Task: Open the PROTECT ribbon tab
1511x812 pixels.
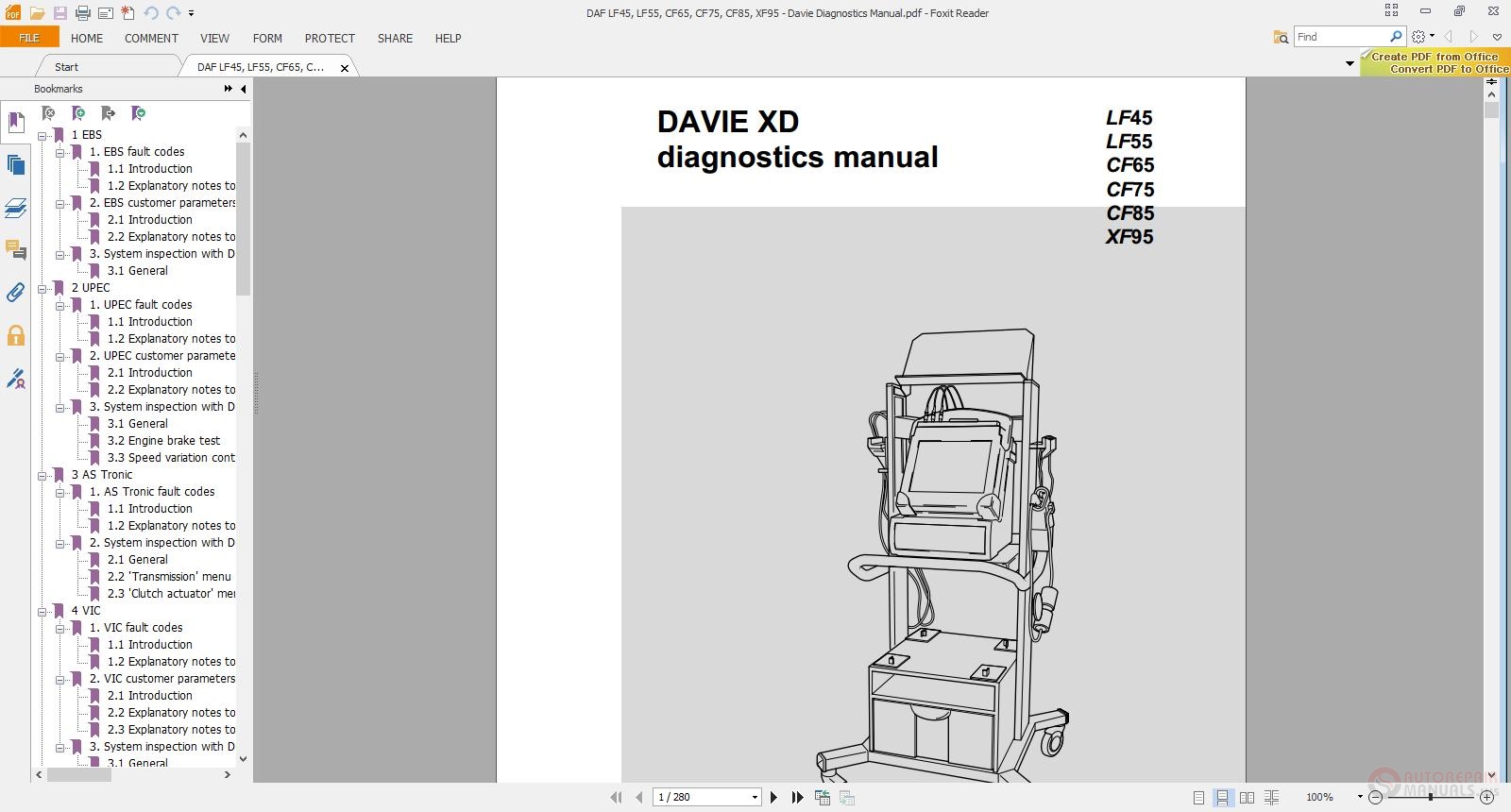Action: (330, 39)
